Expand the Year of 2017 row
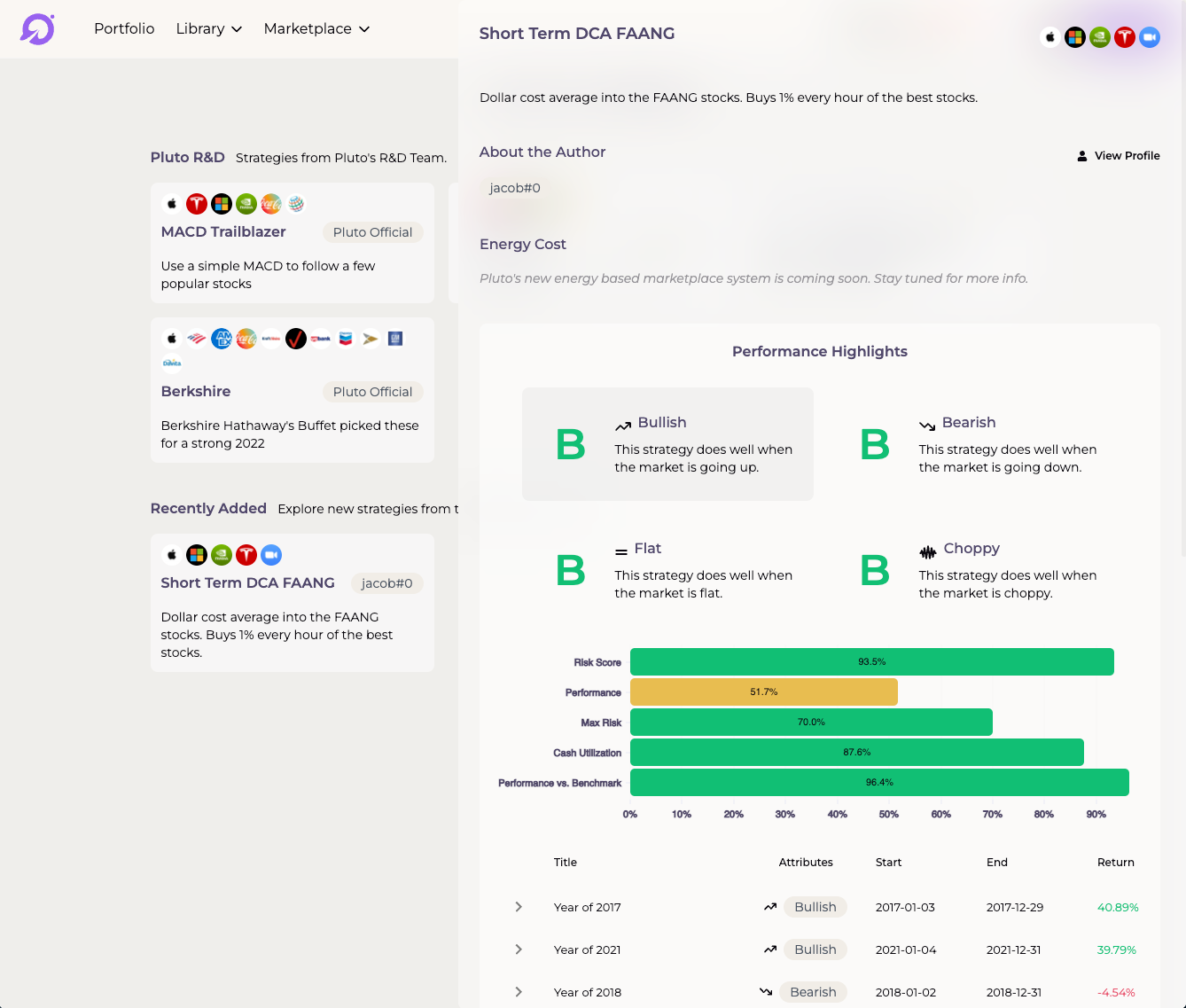1186x1008 pixels. tap(519, 907)
